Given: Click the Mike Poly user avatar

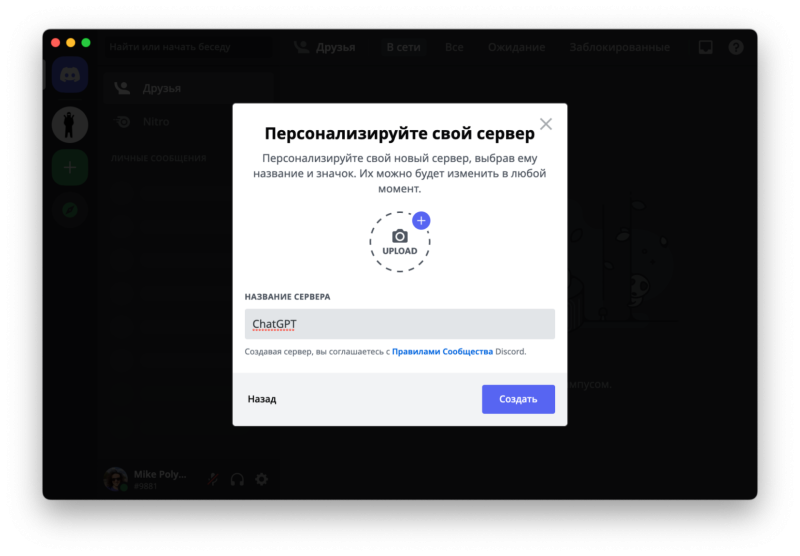Looking at the screenshot, I should click(x=116, y=479).
